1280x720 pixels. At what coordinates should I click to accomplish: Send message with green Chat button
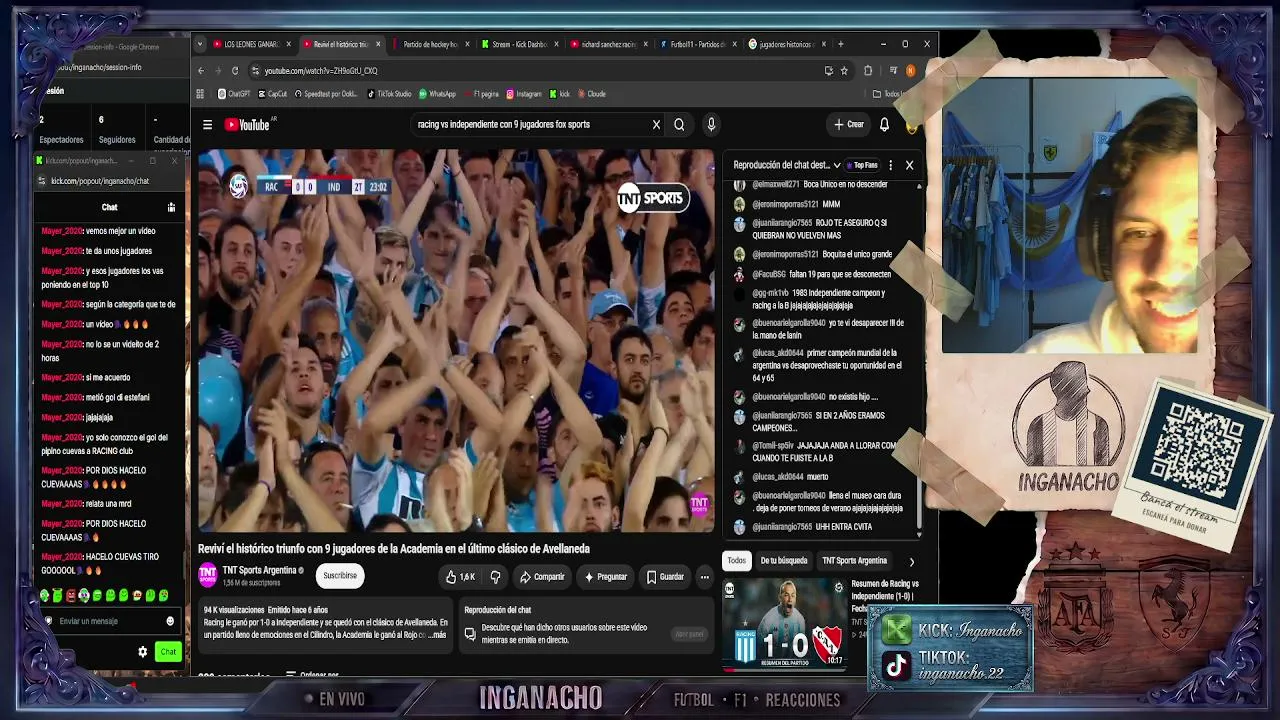click(168, 652)
